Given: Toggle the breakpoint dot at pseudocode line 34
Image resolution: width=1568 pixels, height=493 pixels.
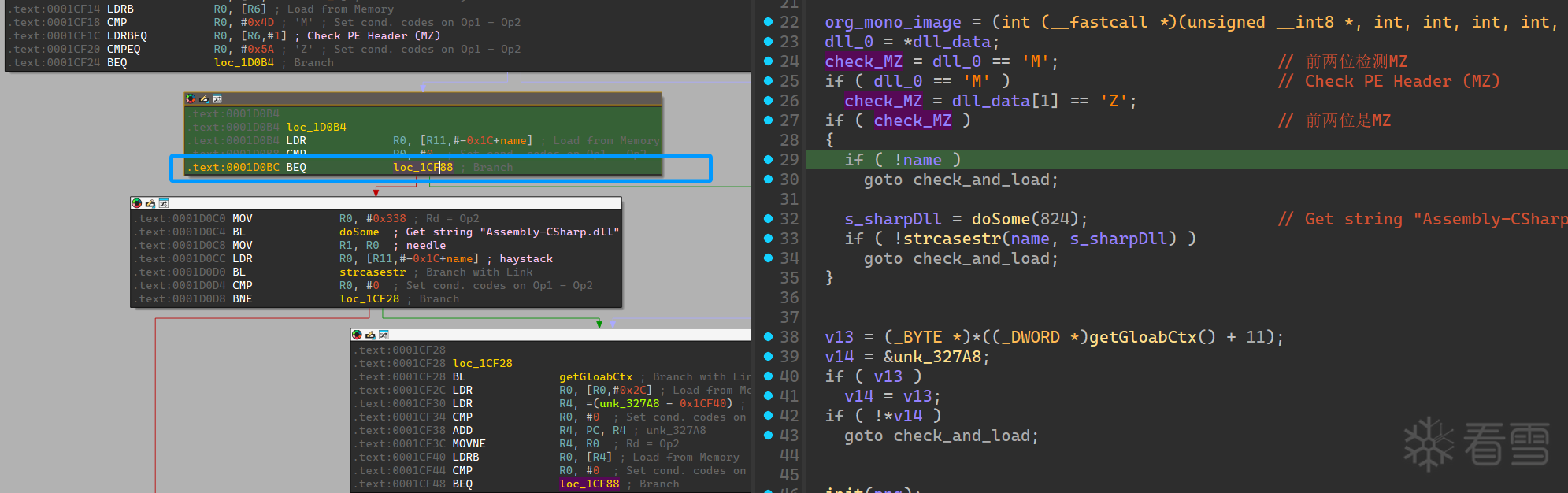Looking at the screenshot, I should point(768,258).
